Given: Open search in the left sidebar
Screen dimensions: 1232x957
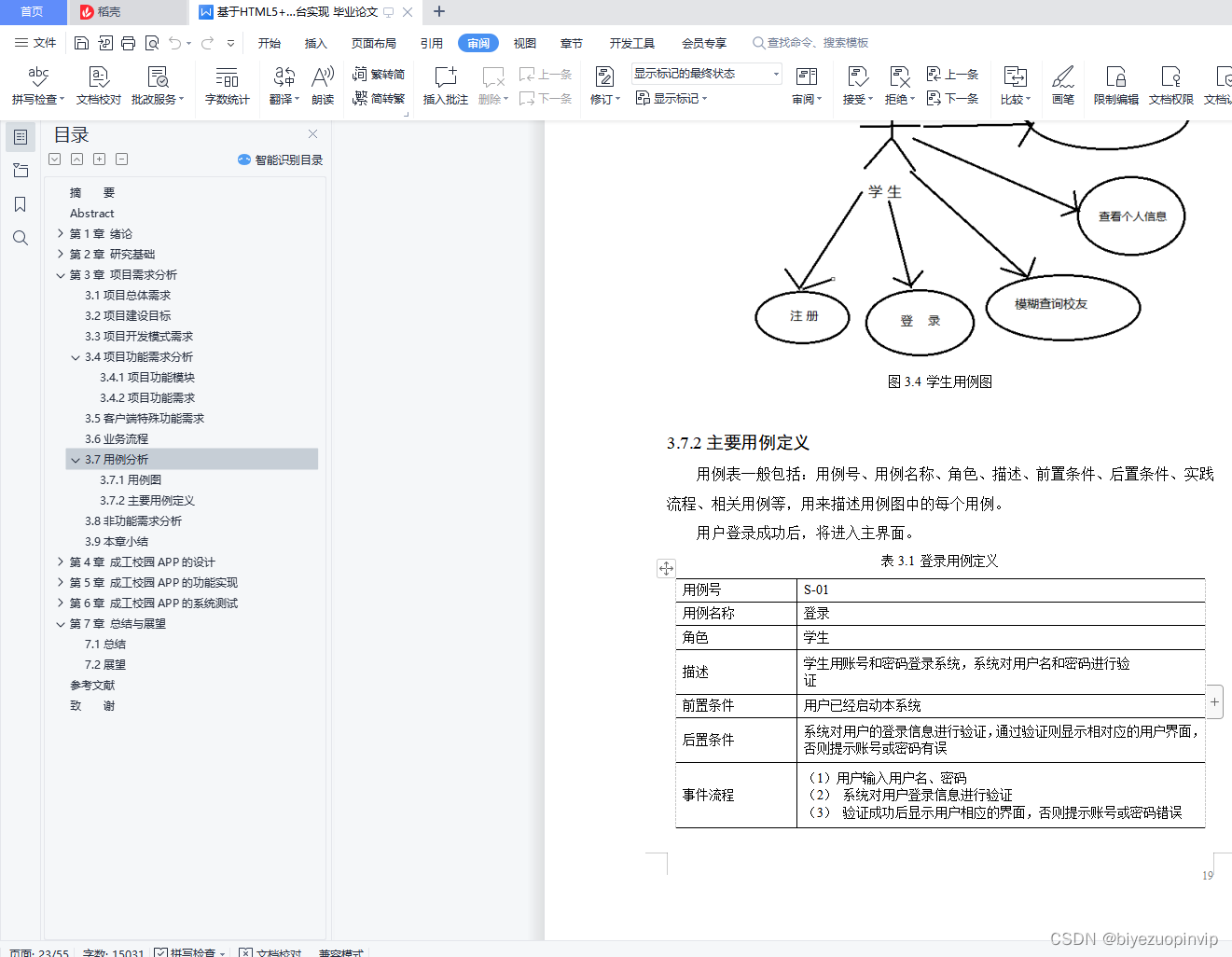Looking at the screenshot, I should (20, 238).
